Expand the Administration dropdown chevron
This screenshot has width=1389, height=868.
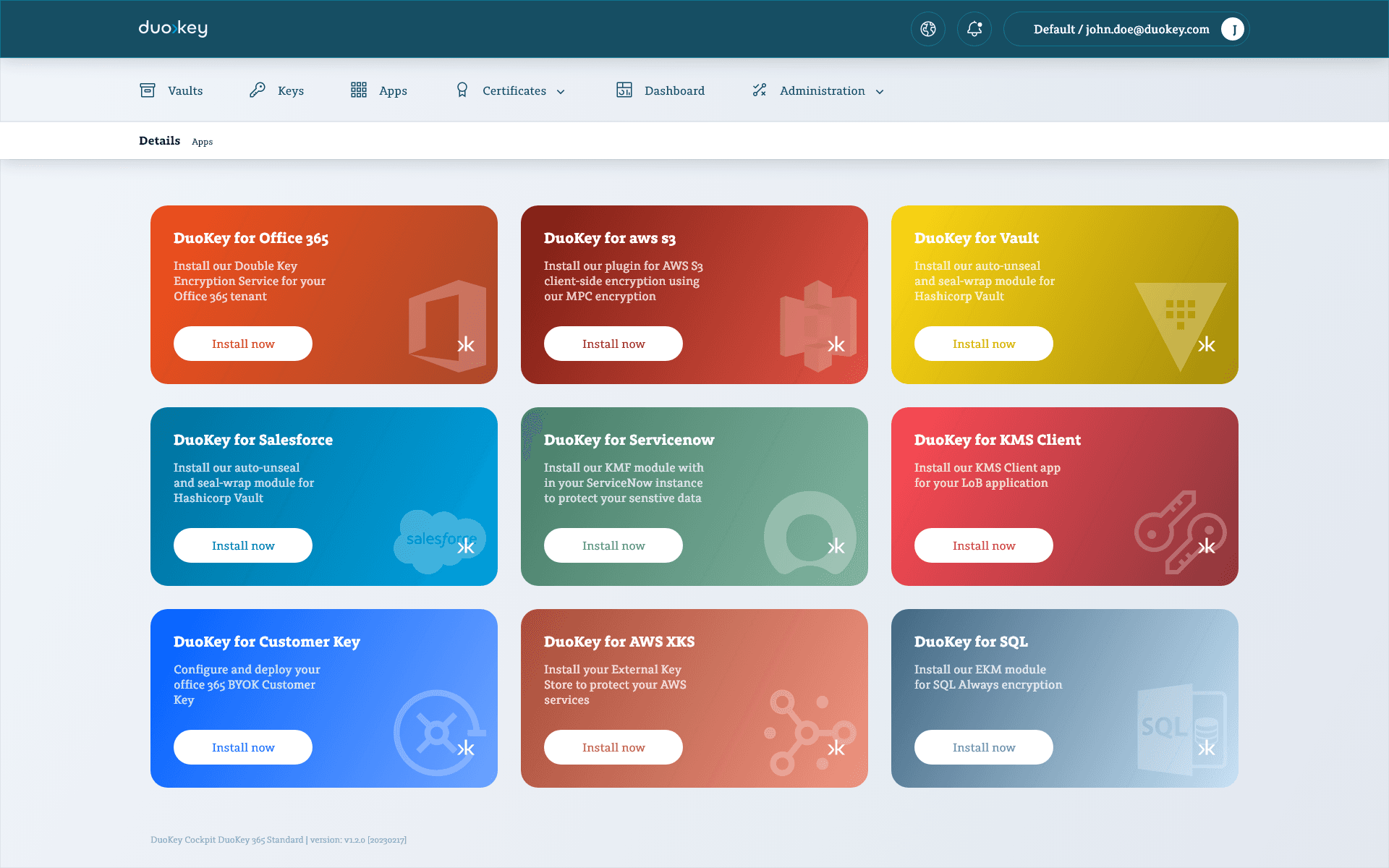pyautogui.click(x=880, y=92)
